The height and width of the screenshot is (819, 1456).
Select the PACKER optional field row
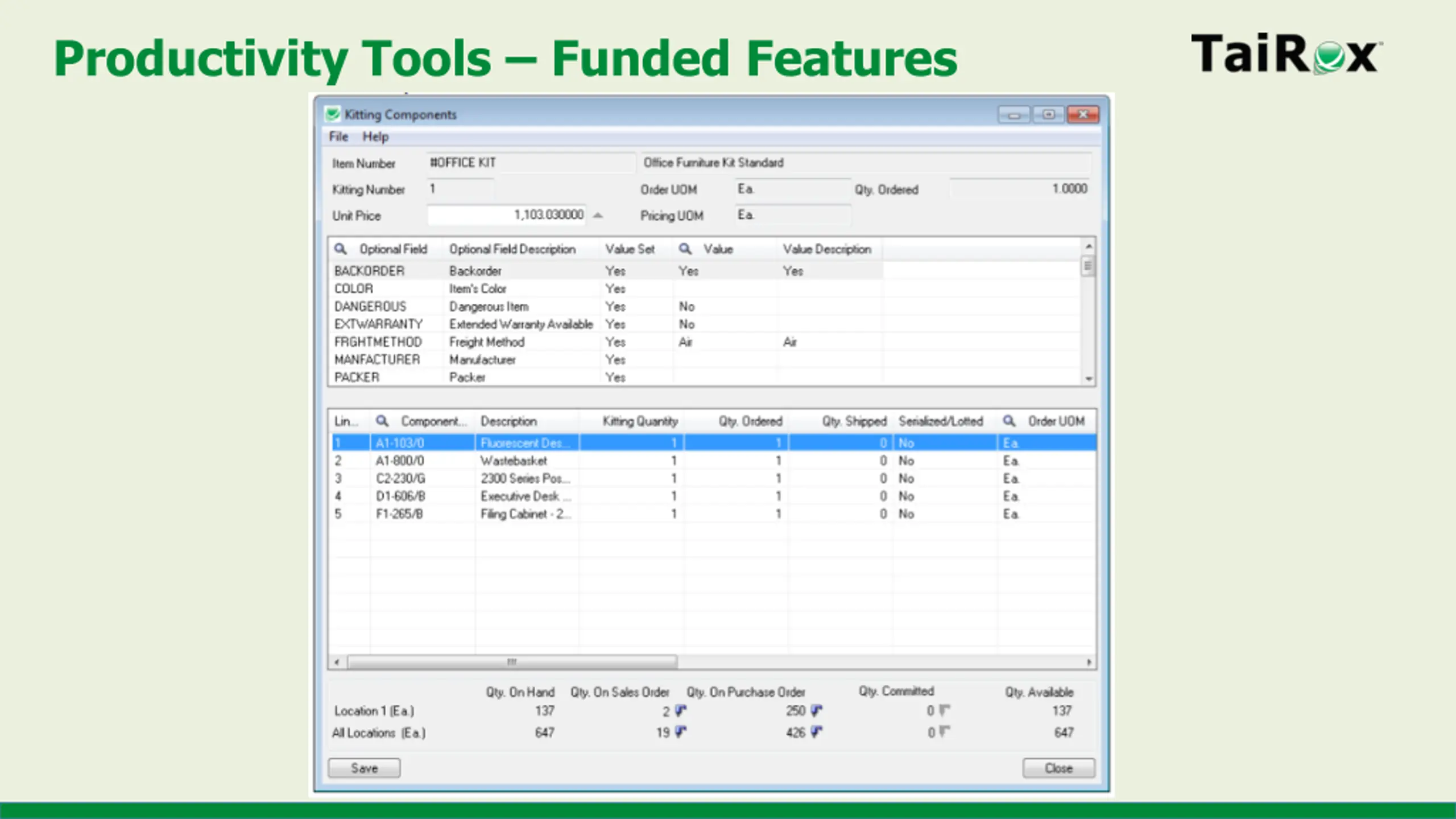click(606, 377)
